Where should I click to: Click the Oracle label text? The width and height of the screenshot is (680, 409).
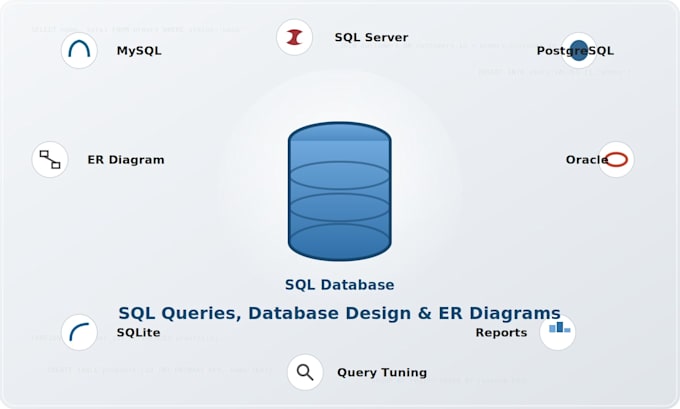(x=587, y=160)
